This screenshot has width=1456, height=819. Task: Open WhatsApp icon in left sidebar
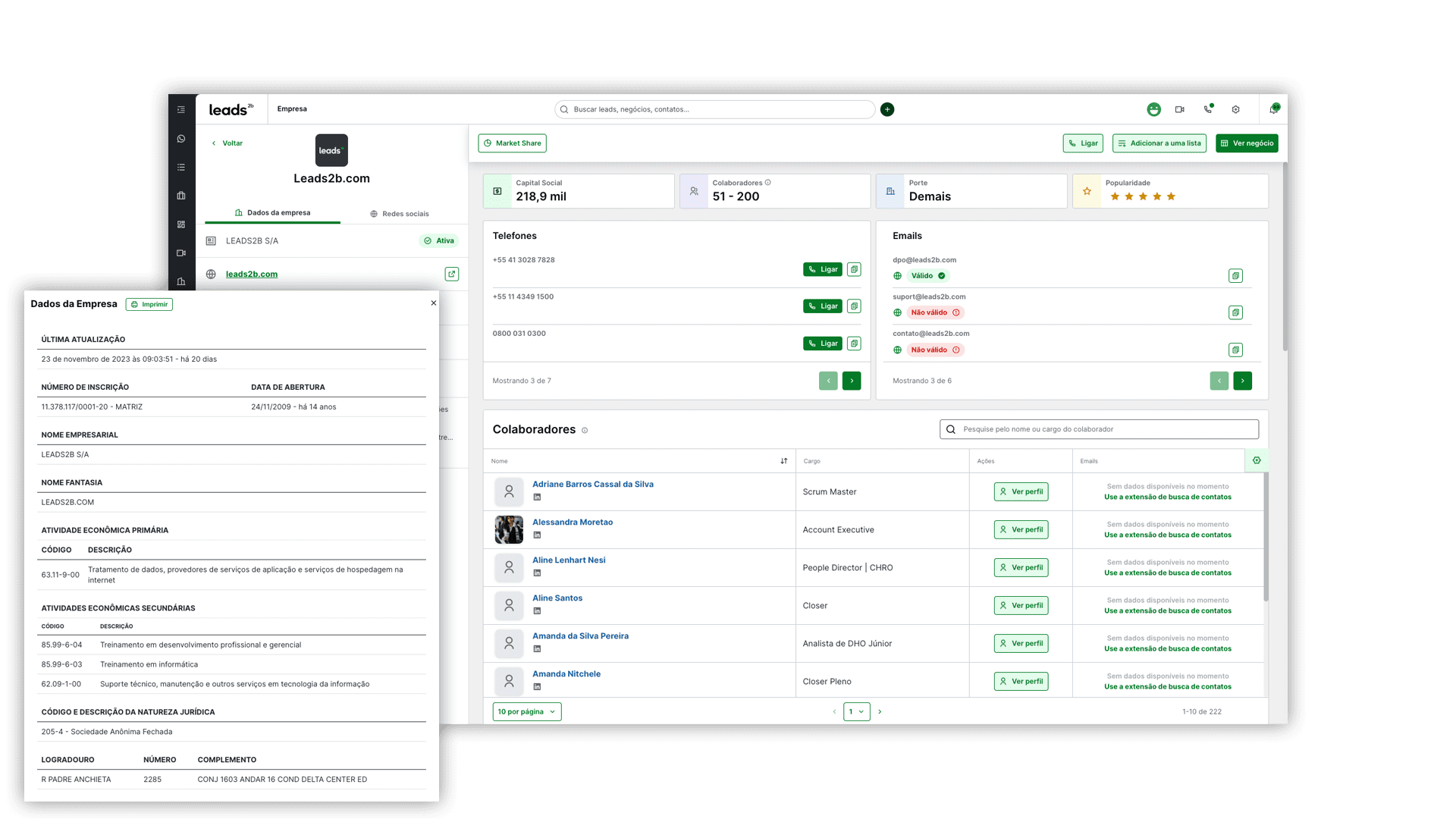pos(181,139)
